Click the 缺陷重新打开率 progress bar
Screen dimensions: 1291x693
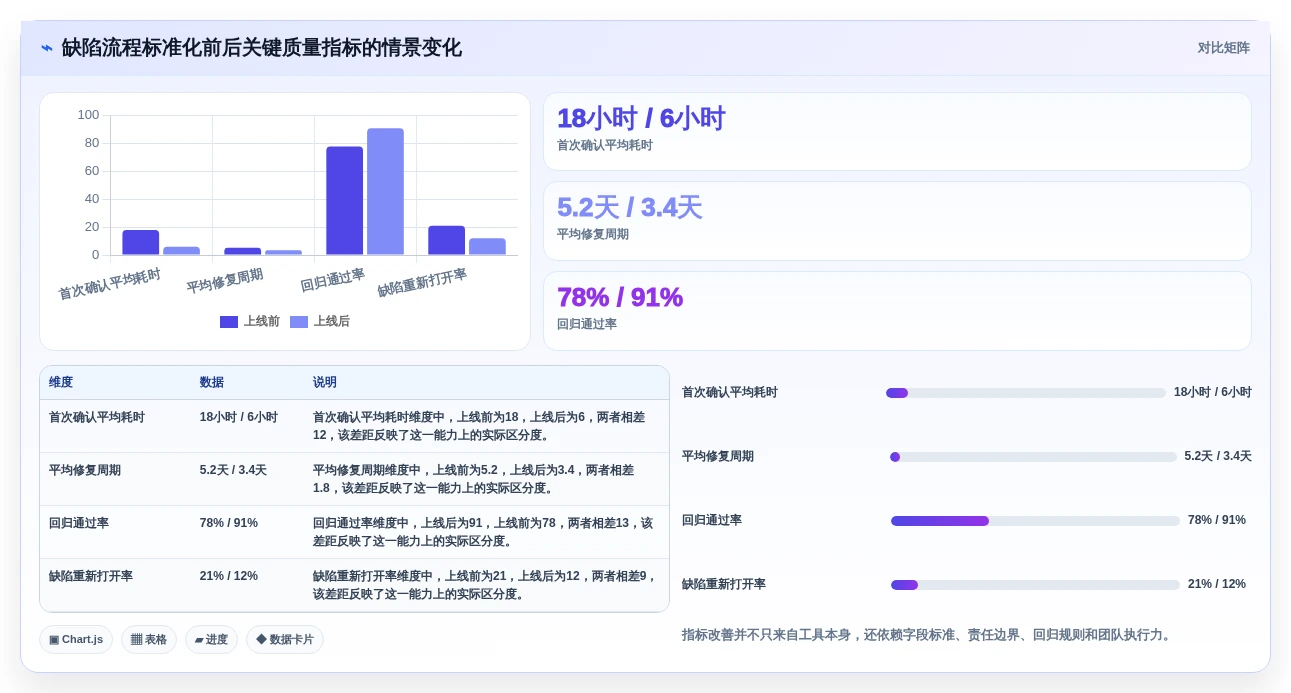(x=1035, y=585)
